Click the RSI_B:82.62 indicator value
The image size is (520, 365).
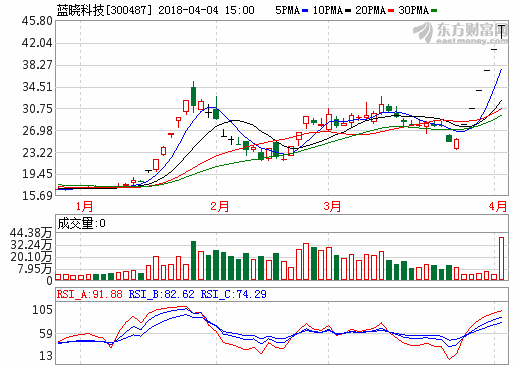[x=161, y=294]
